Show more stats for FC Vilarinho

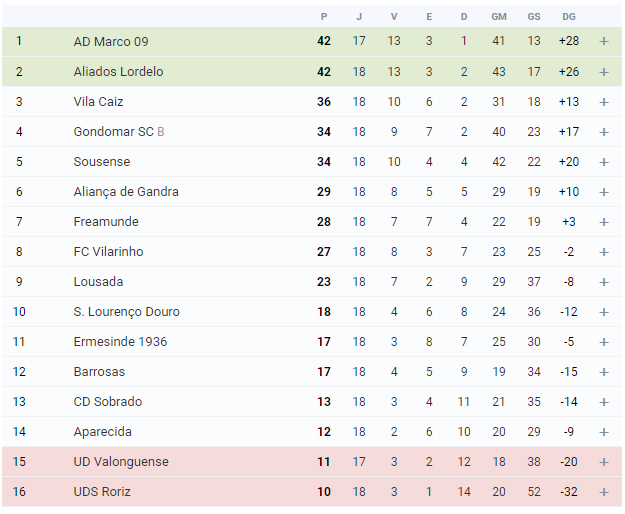point(603,252)
